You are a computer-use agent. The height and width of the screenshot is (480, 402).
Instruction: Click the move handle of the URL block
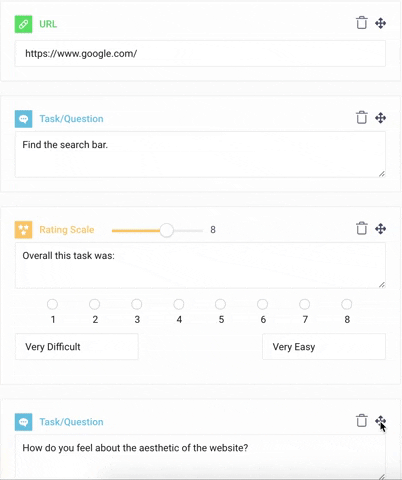tap(380, 23)
